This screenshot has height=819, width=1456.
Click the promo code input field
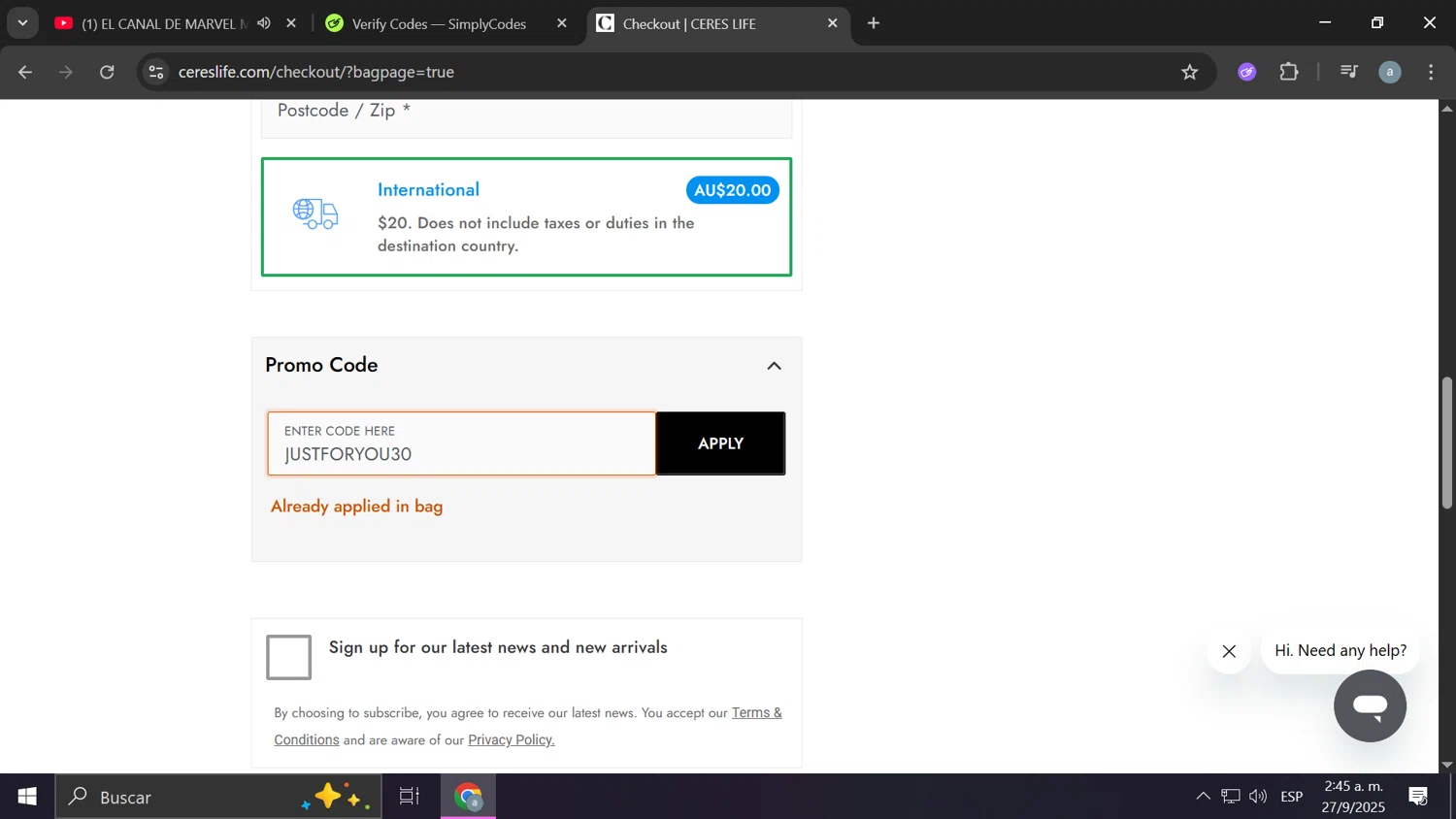tap(462, 443)
